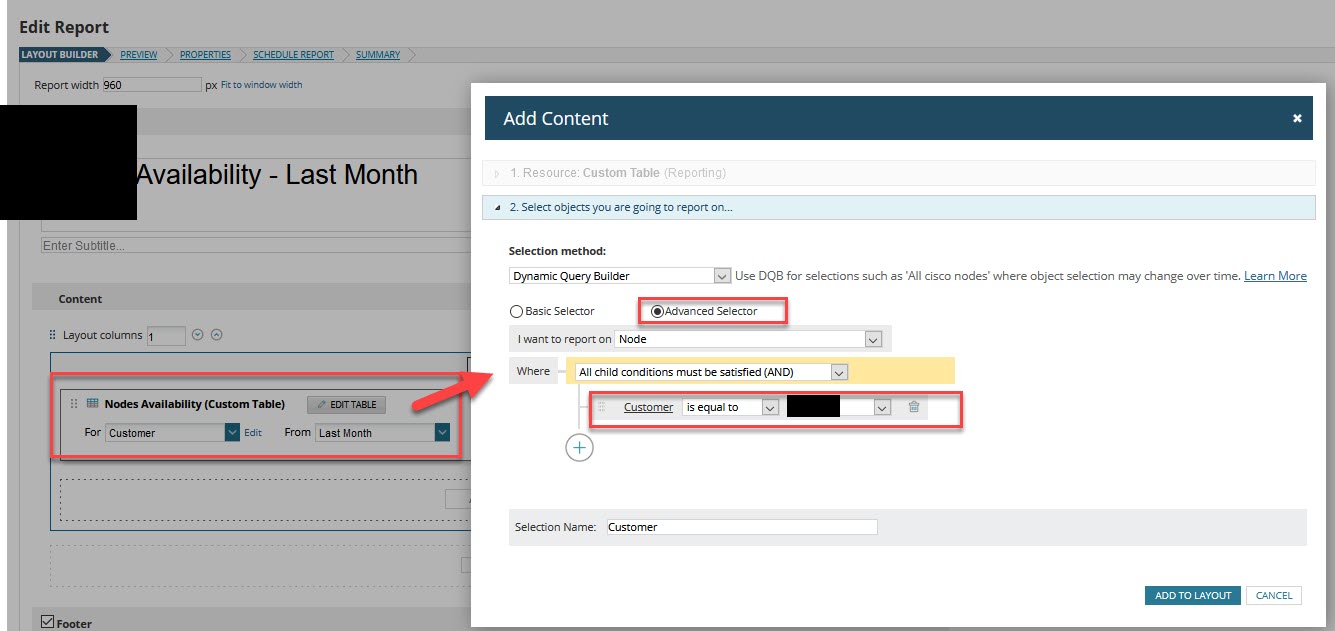Increase layout columns with up arrow
The height and width of the screenshot is (631, 1335).
point(216,335)
